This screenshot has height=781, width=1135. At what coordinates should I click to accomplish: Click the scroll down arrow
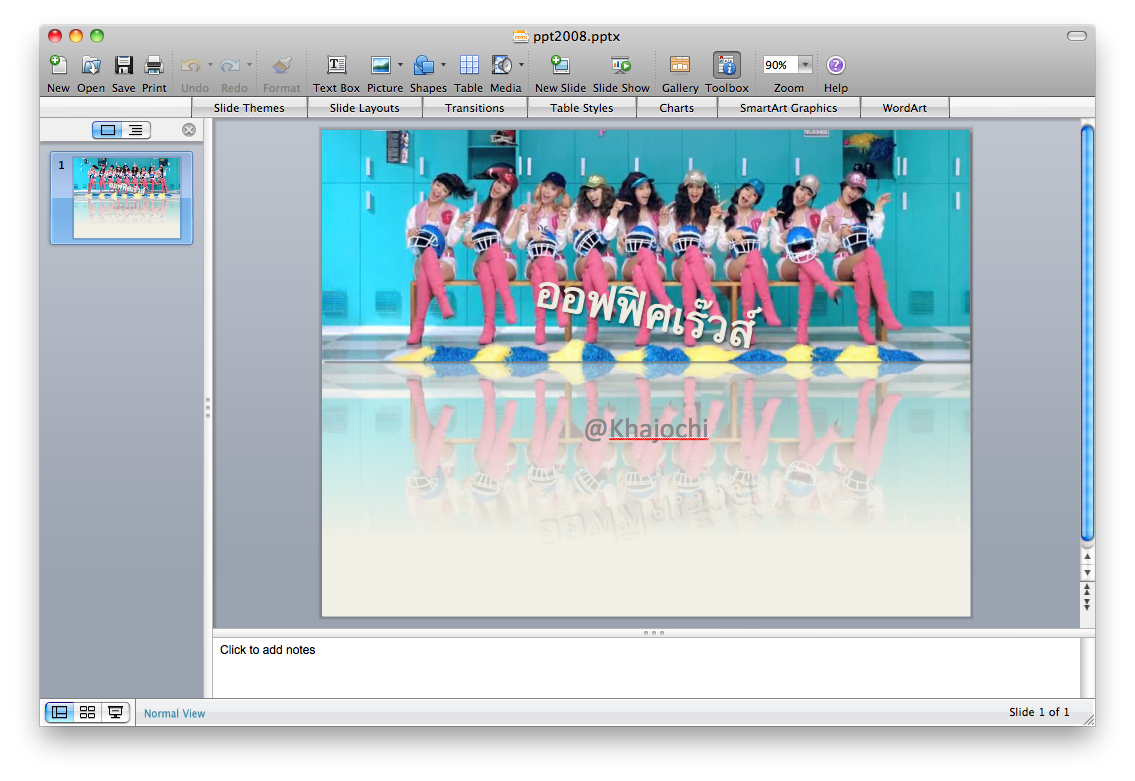[x=1087, y=573]
